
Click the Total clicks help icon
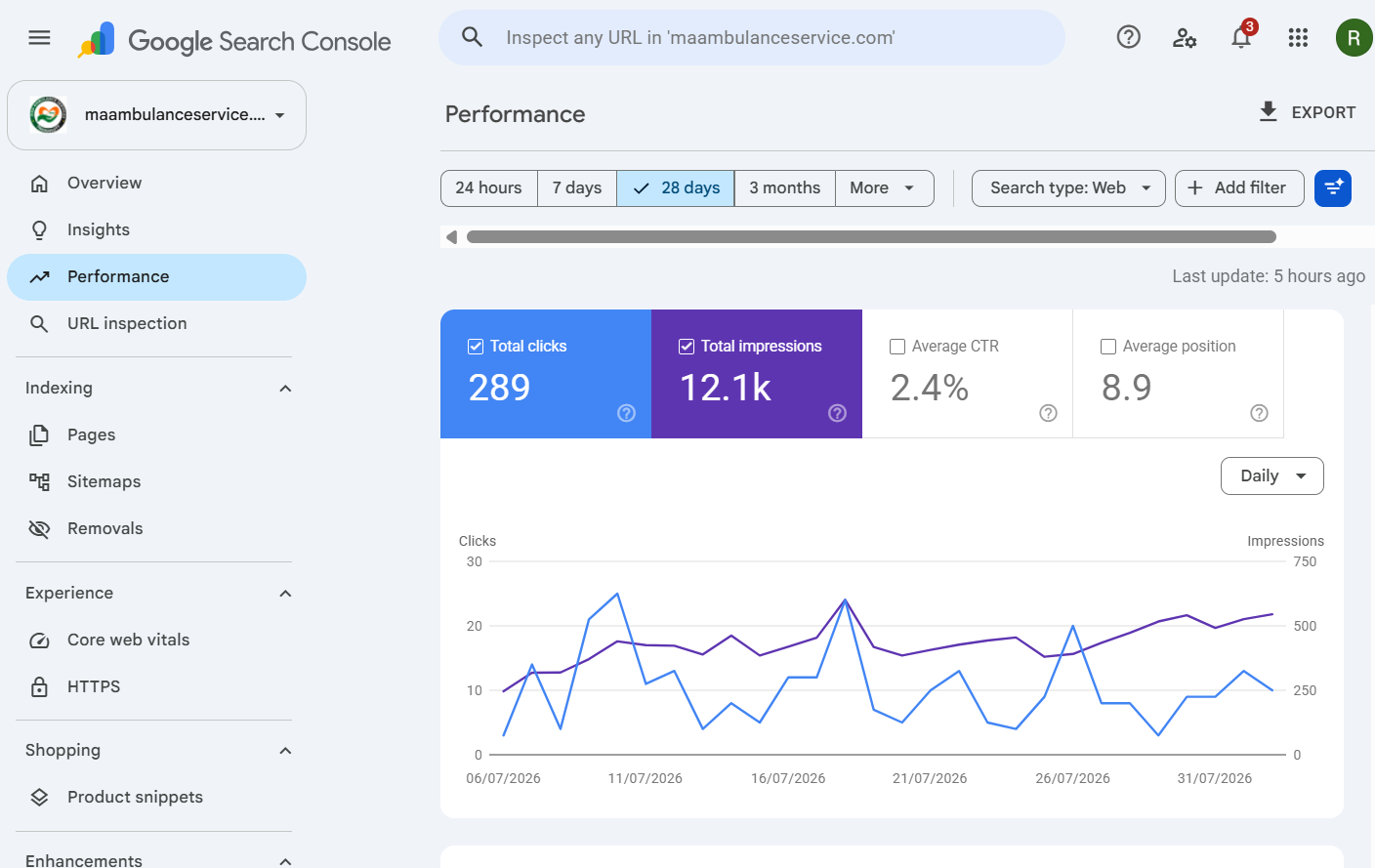pos(626,413)
